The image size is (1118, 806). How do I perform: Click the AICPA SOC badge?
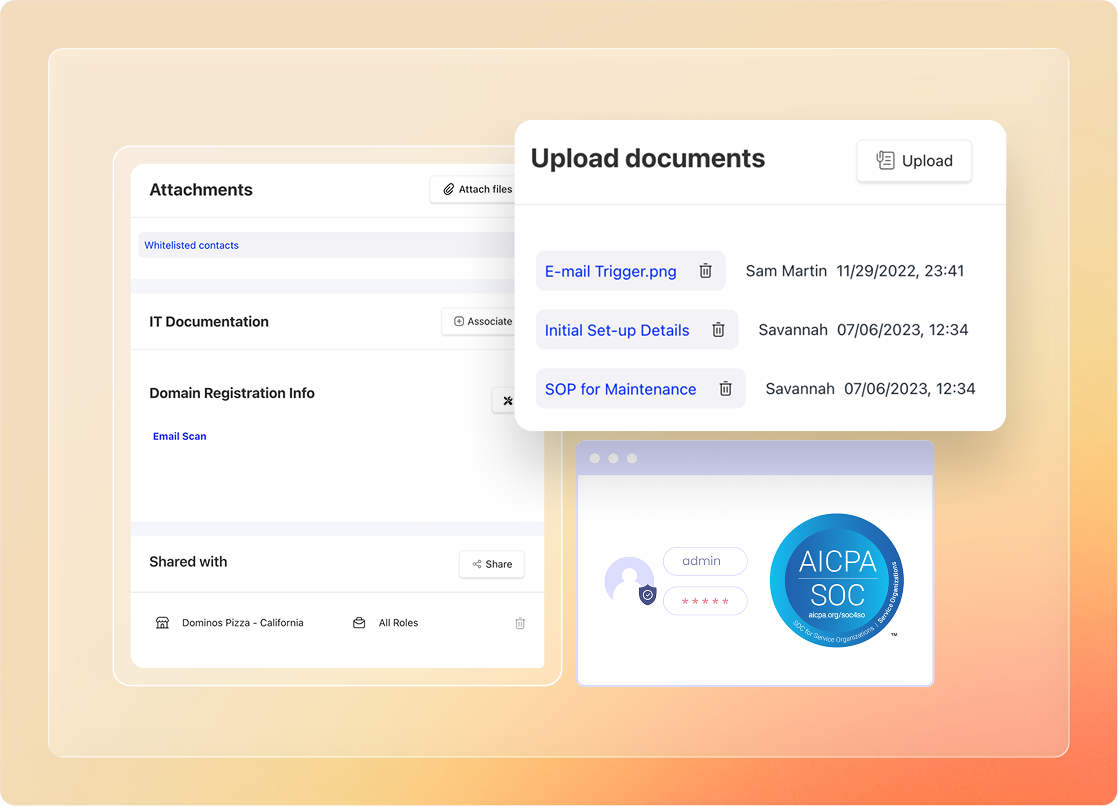click(837, 580)
